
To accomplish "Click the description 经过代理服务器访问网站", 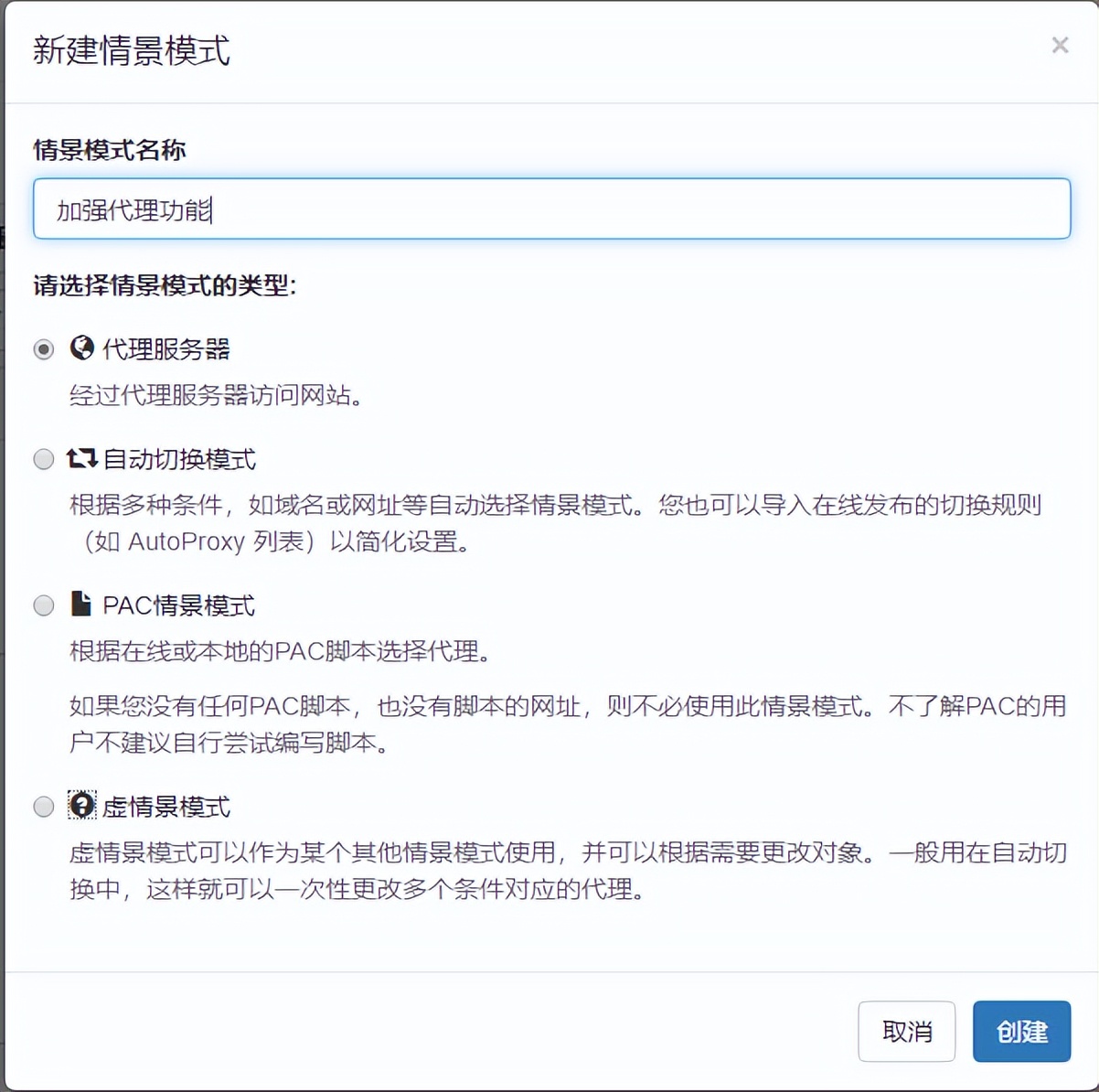I will pyautogui.click(x=217, y=397).
